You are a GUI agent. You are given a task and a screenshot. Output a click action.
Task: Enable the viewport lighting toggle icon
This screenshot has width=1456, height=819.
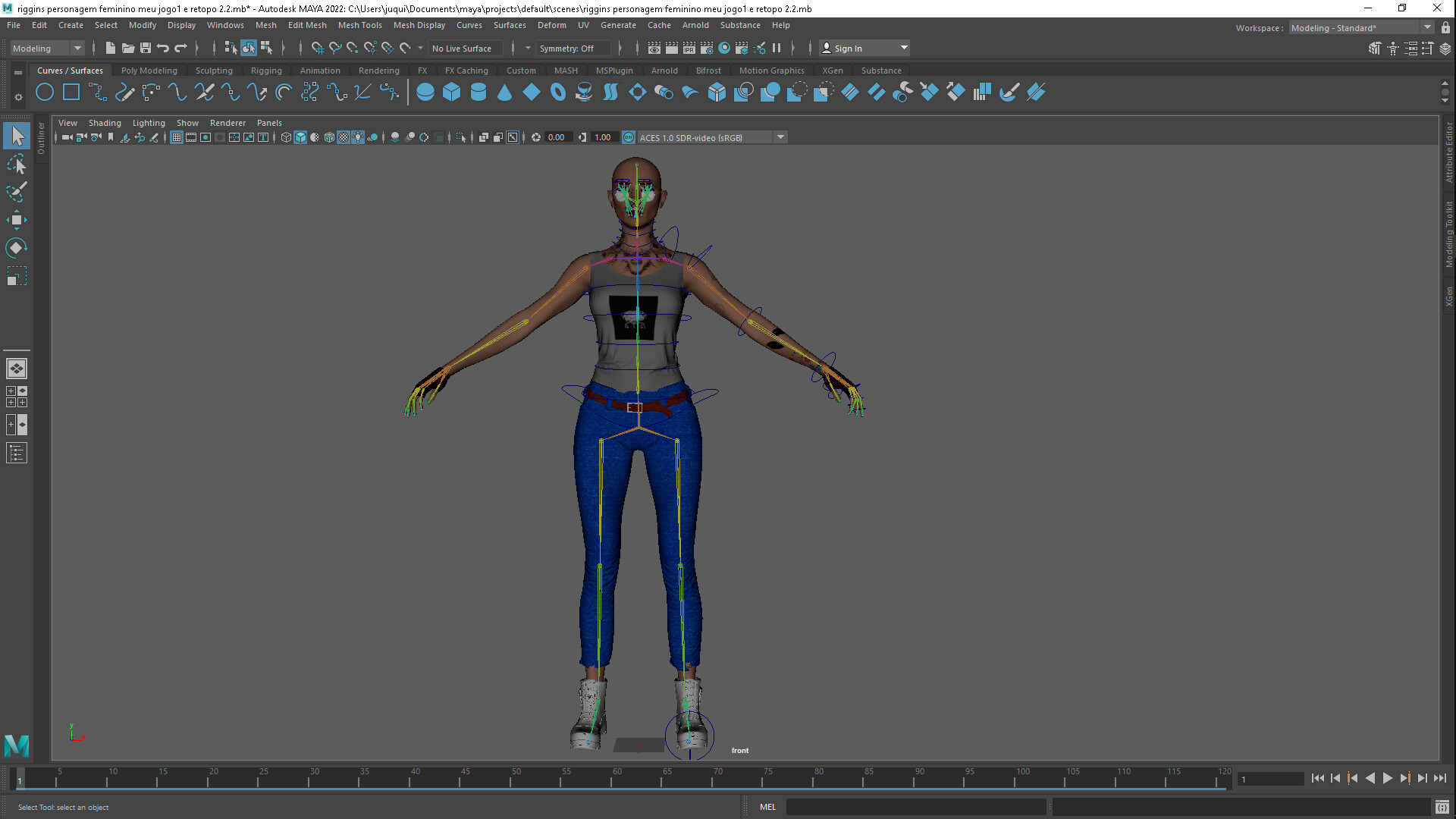[x=358, y=137]
